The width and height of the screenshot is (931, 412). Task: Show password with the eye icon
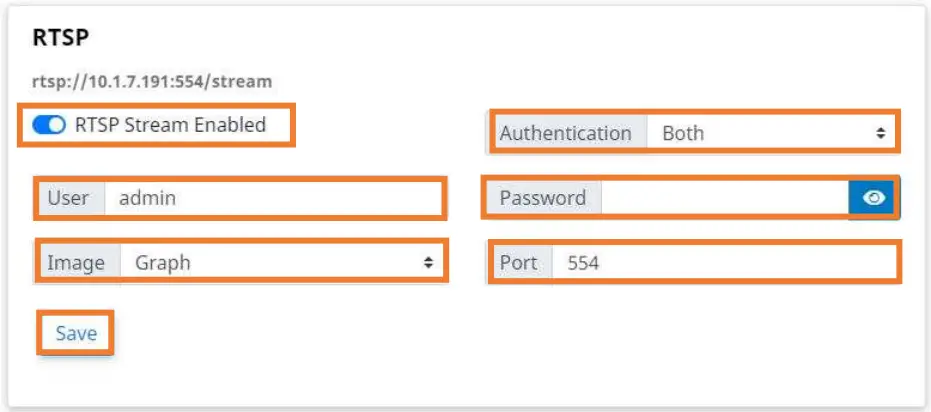click(x=874, y=198)
